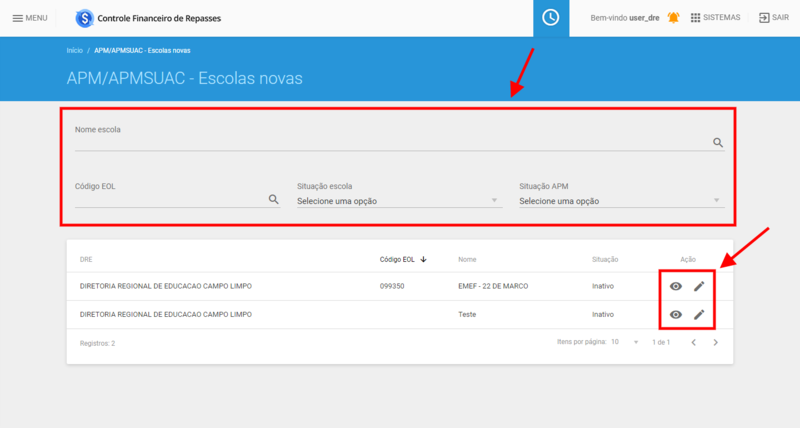This screenshot has height=428, width=800.
Task: Click APM/APMSUAC - Escolas novas breadcrumb
Action: [142, 51]
